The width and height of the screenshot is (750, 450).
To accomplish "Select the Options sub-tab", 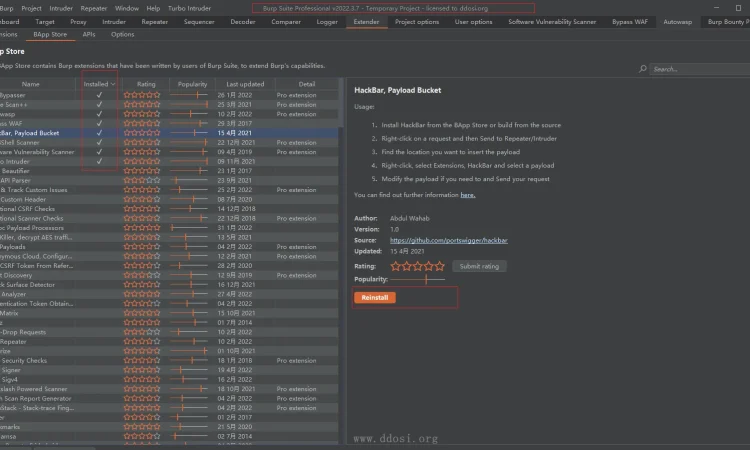I will click(122, 34).
